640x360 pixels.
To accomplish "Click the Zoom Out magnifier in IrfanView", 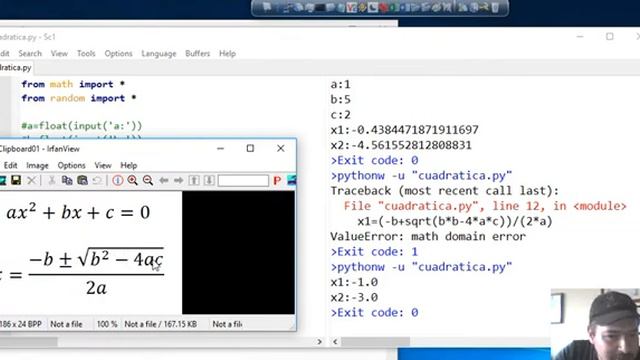I will click(x=148, y=180).
